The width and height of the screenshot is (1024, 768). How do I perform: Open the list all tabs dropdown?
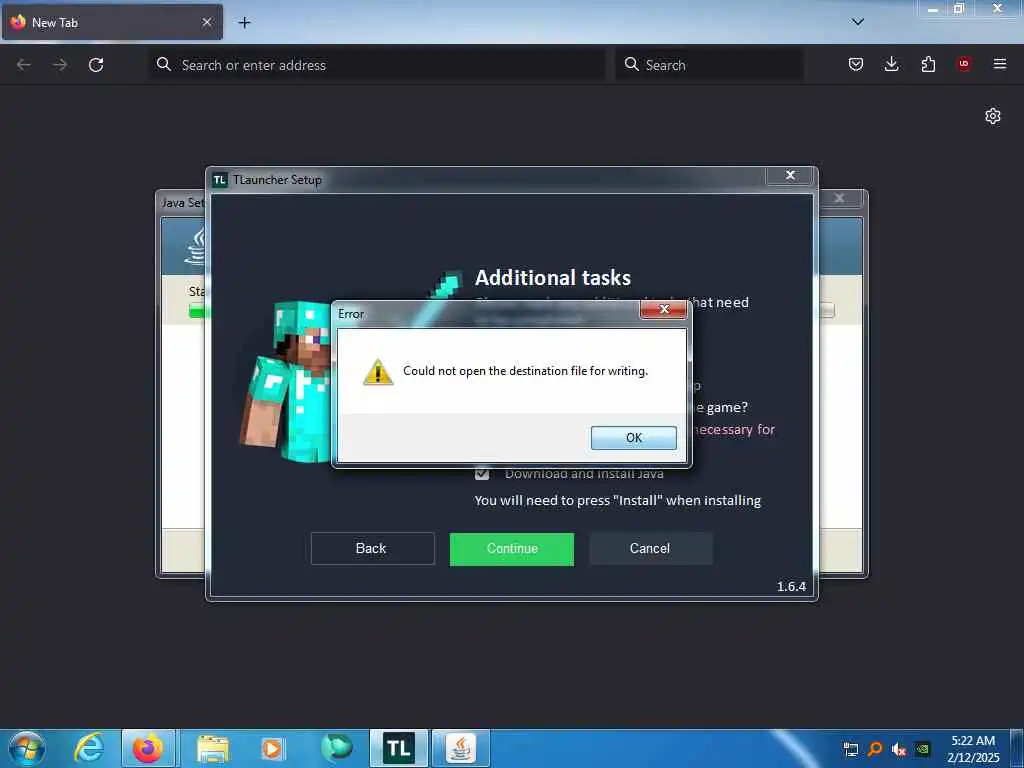click(x=858, y=22)
